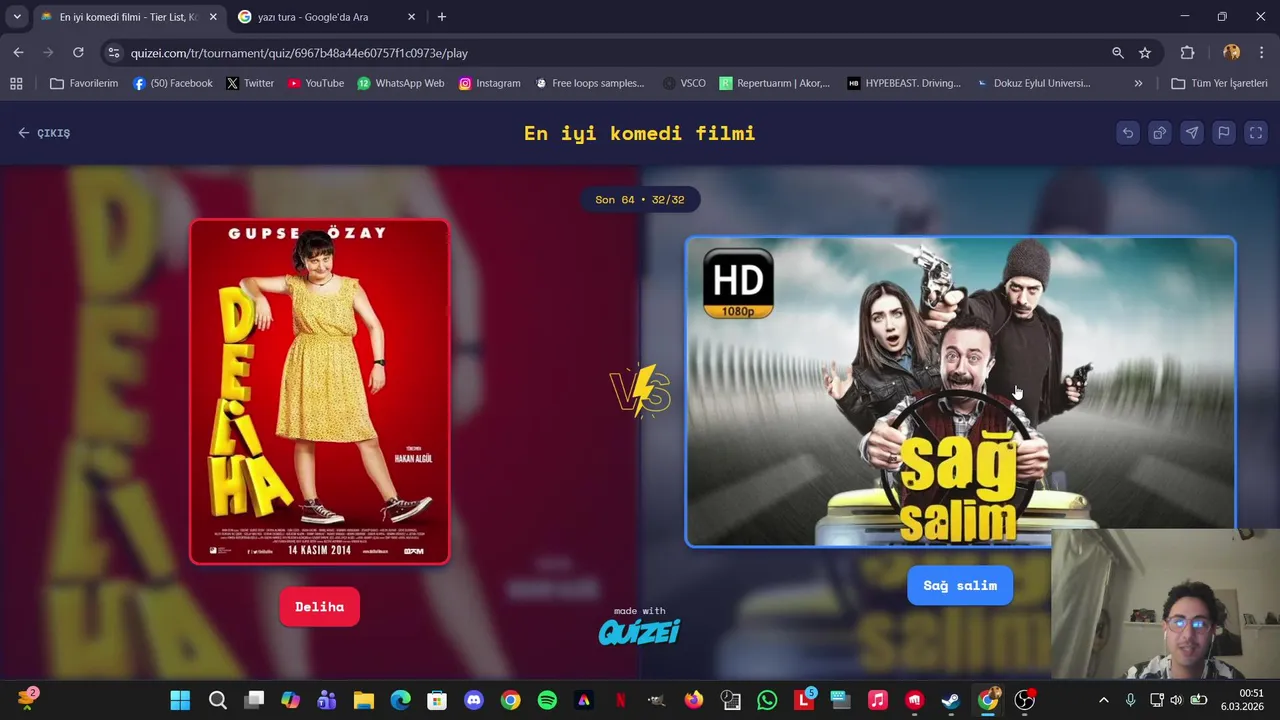Viewport: 1280px width, 720px height.
Task: Exit quiz via ÇIKIŞ back arrow
Action: point(44,133)
